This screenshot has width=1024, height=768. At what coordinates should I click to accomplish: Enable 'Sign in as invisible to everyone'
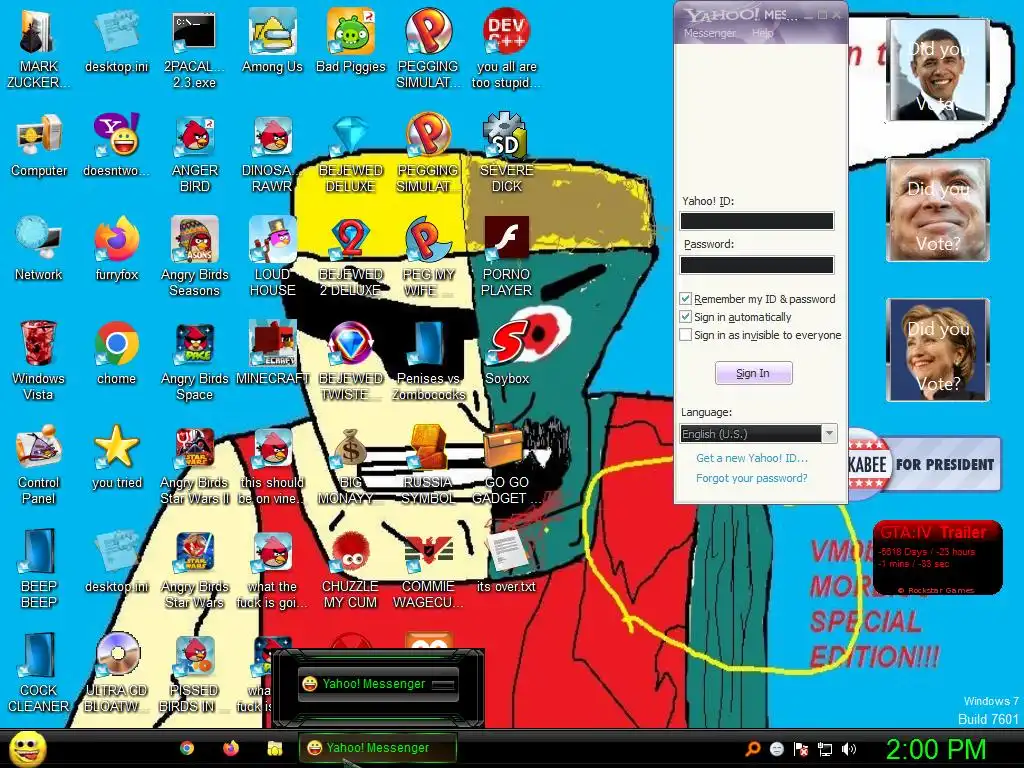(685, 335)
